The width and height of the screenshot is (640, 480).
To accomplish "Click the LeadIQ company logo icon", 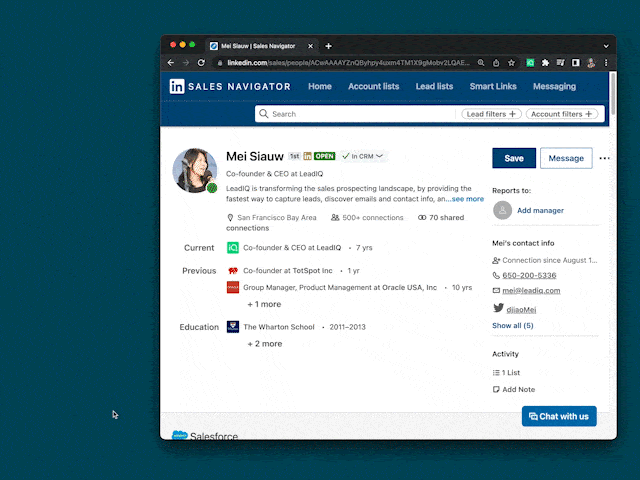I will coord(233,248).
